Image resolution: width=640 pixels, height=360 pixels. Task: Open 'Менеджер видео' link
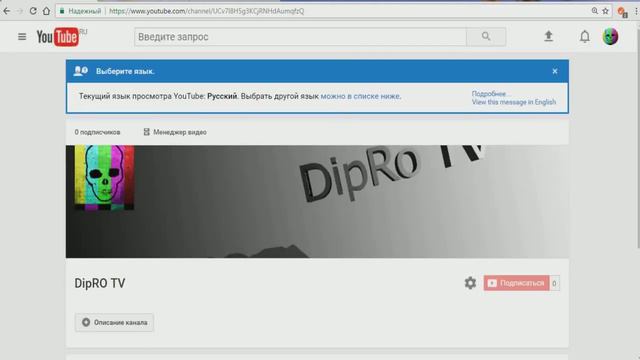(x=180, y=132)
